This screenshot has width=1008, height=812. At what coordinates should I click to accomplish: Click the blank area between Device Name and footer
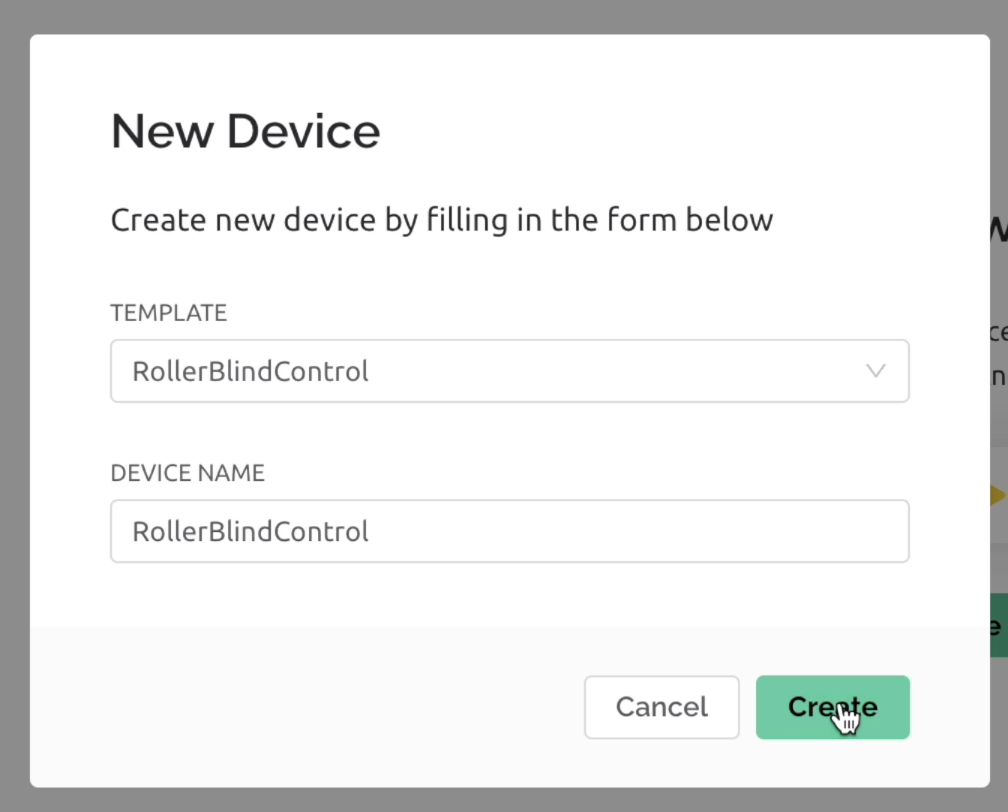[x=510, y=595]
